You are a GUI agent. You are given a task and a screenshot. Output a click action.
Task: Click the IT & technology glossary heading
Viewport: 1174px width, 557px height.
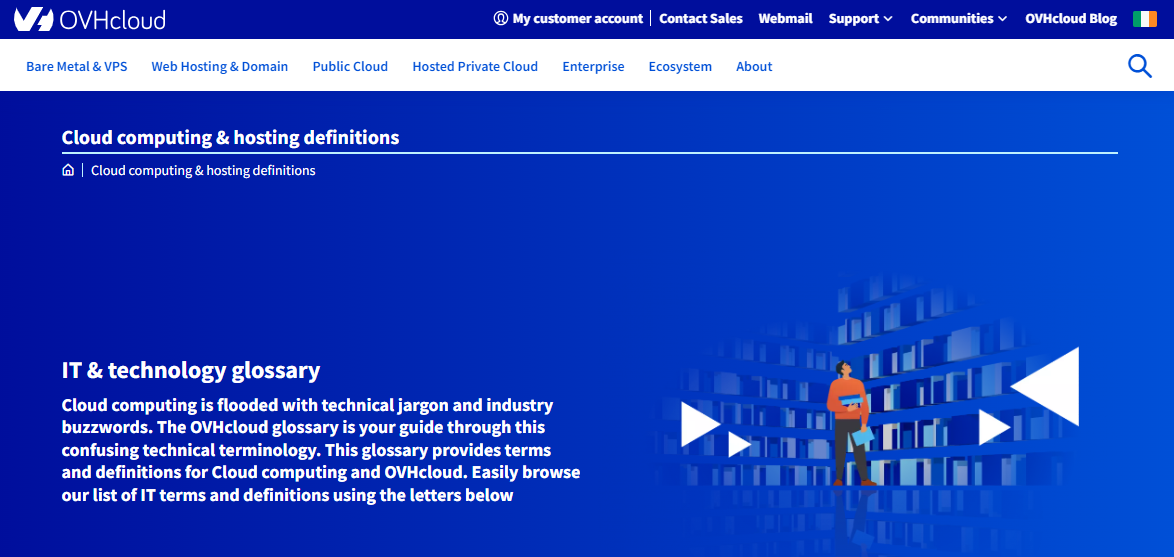pyautogui.click(x=191, y=370)
